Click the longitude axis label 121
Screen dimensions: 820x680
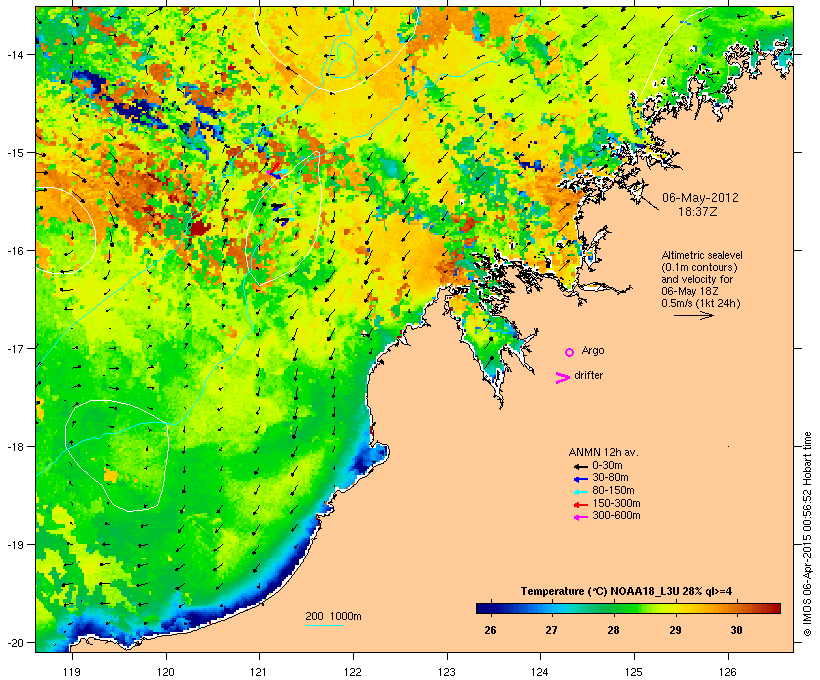coord(259,672)
